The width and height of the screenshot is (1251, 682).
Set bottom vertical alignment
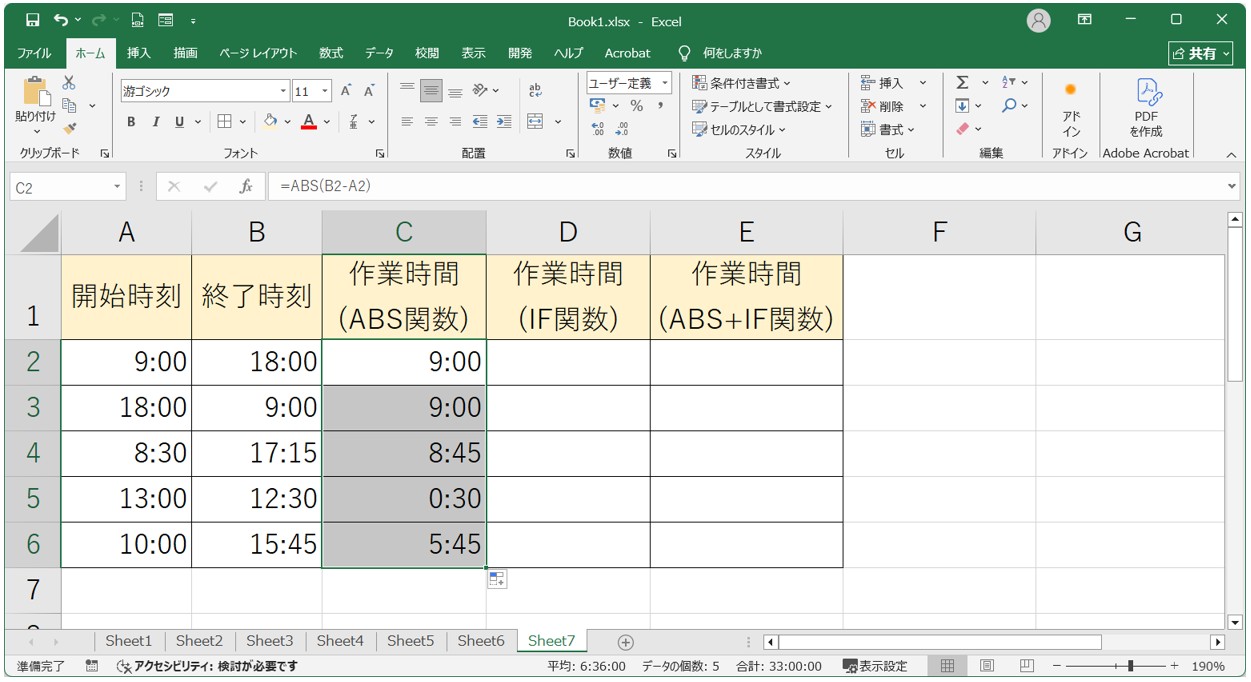(455, 91)
